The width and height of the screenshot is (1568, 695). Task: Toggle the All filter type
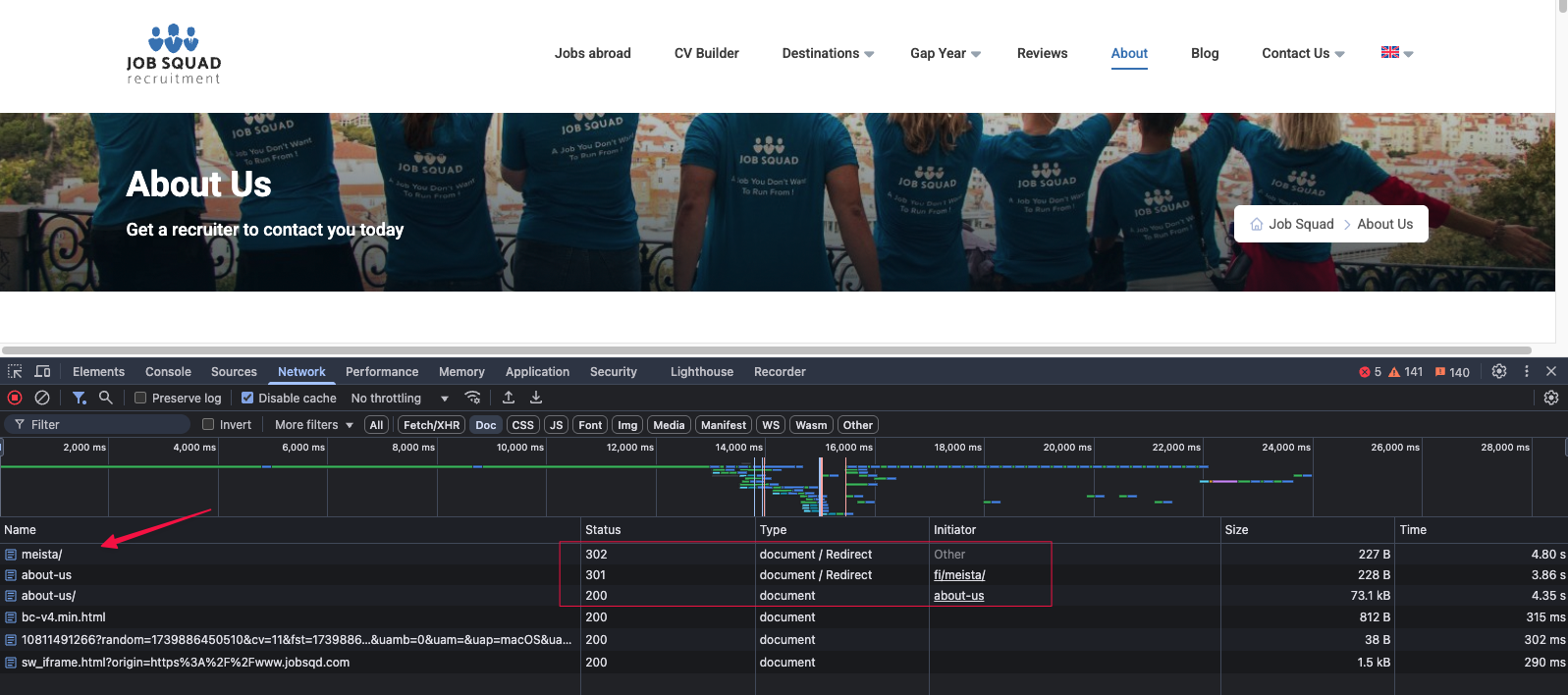click(376, 425)
